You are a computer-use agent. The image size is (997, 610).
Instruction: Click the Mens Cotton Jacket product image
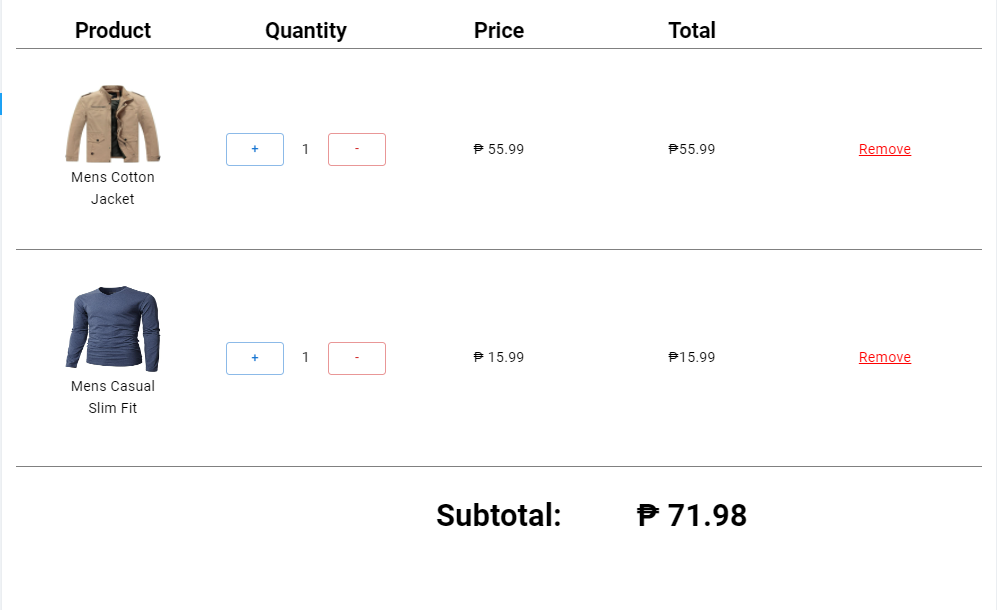coord(113,123)
